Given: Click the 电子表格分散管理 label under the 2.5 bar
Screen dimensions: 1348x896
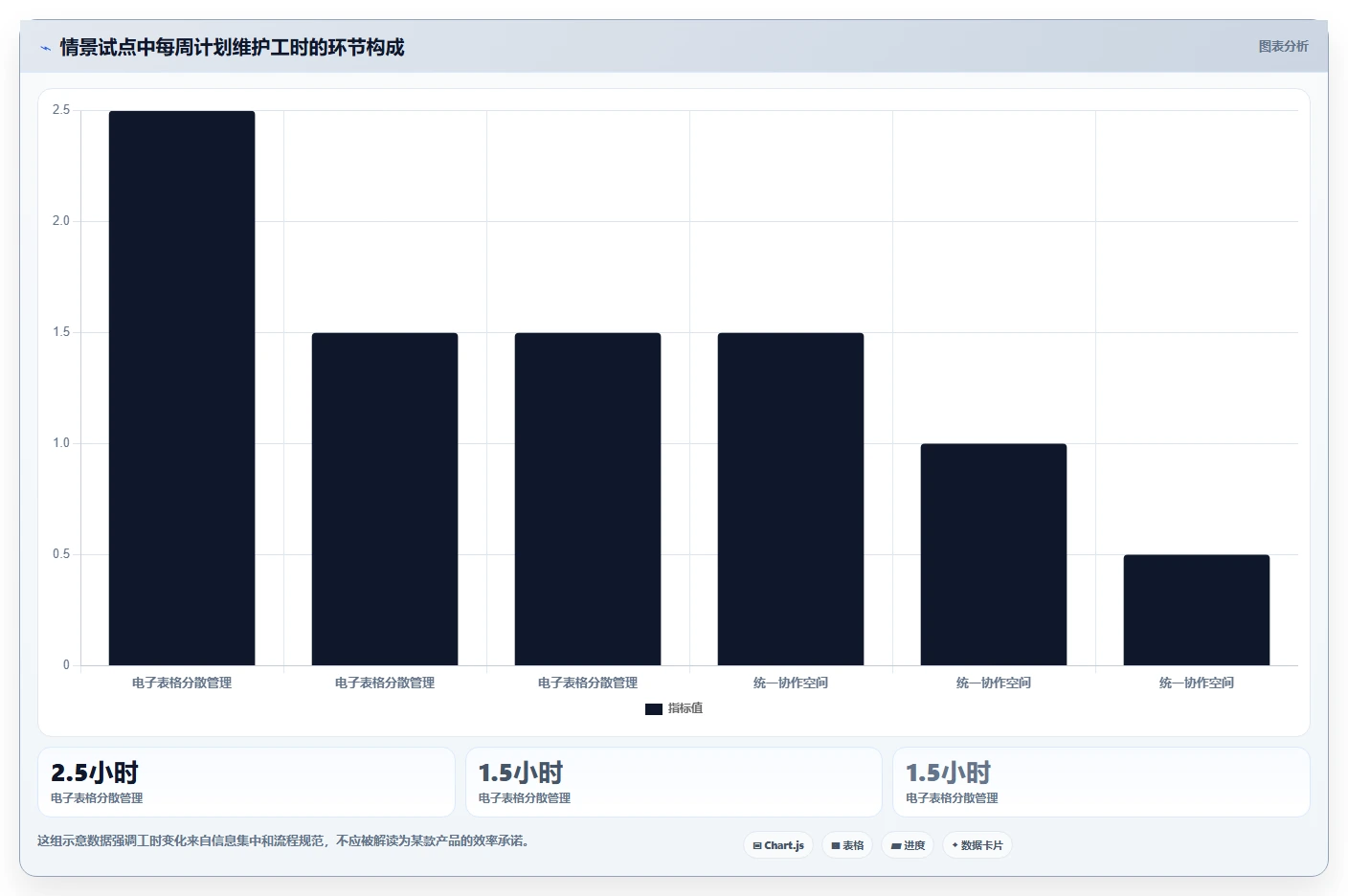Looking at the screenshot, I should click(182, 683).
